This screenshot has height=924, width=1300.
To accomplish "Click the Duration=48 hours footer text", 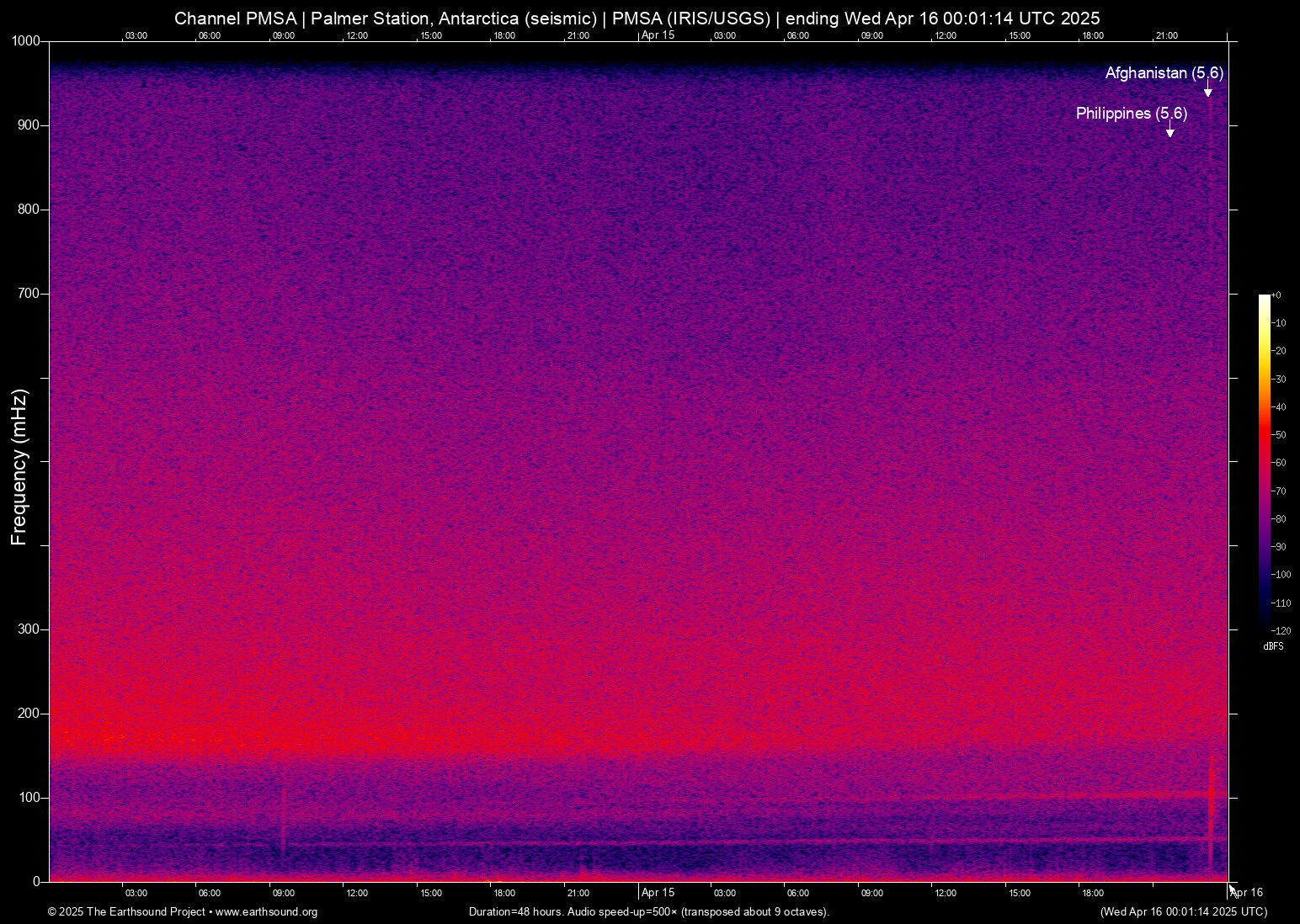I will (648, 912).
